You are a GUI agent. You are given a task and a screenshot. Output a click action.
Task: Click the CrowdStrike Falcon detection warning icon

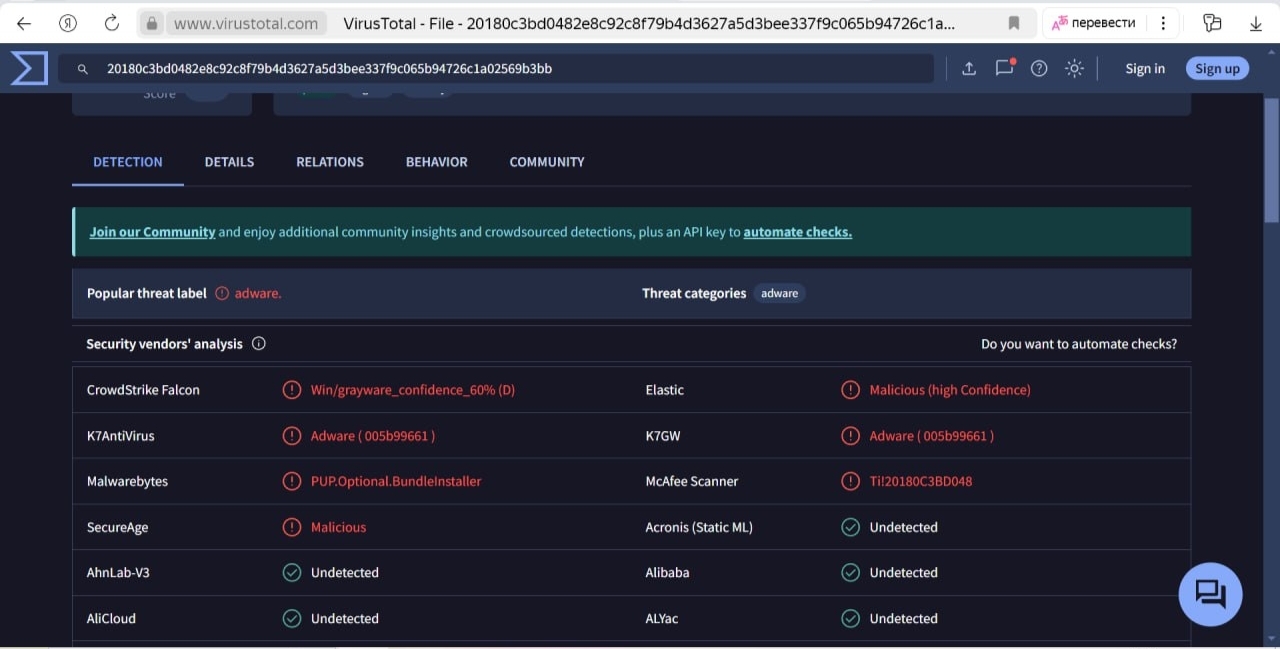[292, 390]
